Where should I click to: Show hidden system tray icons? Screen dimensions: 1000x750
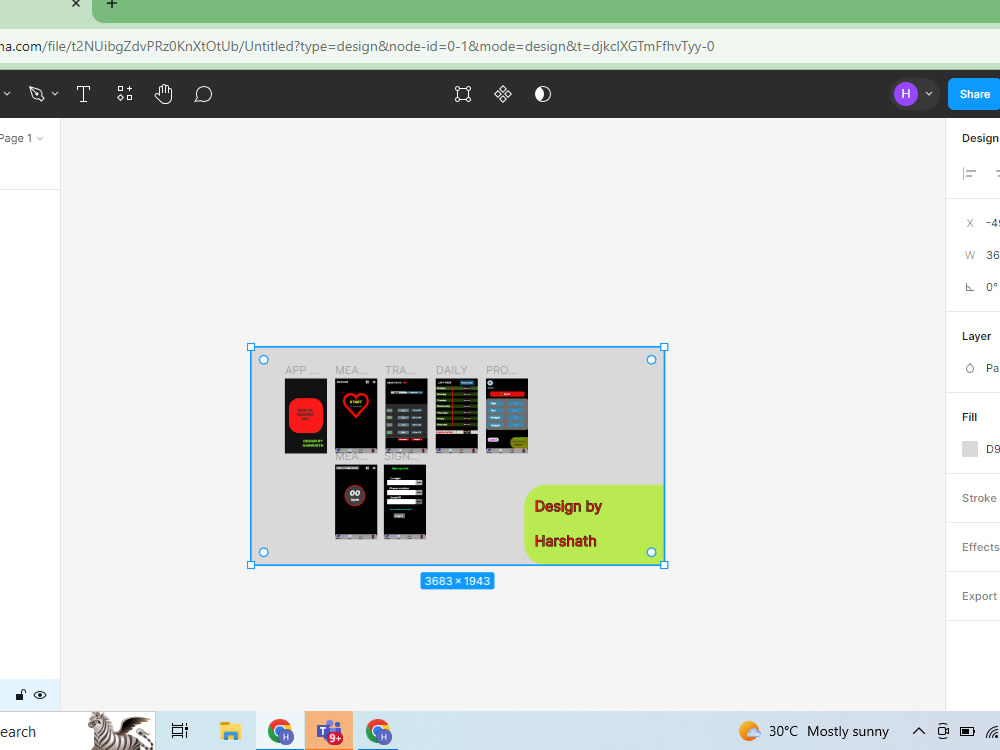pos(918,731)
